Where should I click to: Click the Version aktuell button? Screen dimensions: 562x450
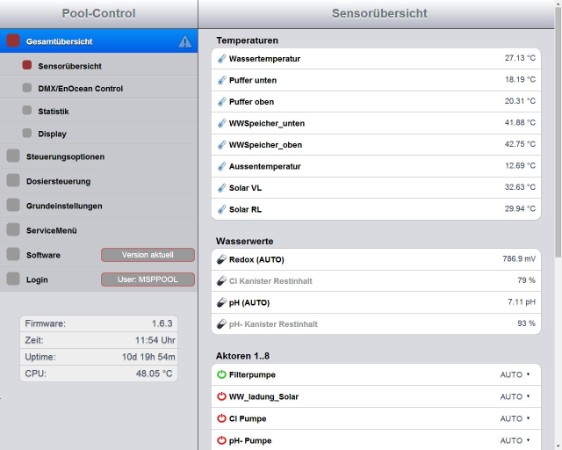pyautogui.click(x=148, y=255)
